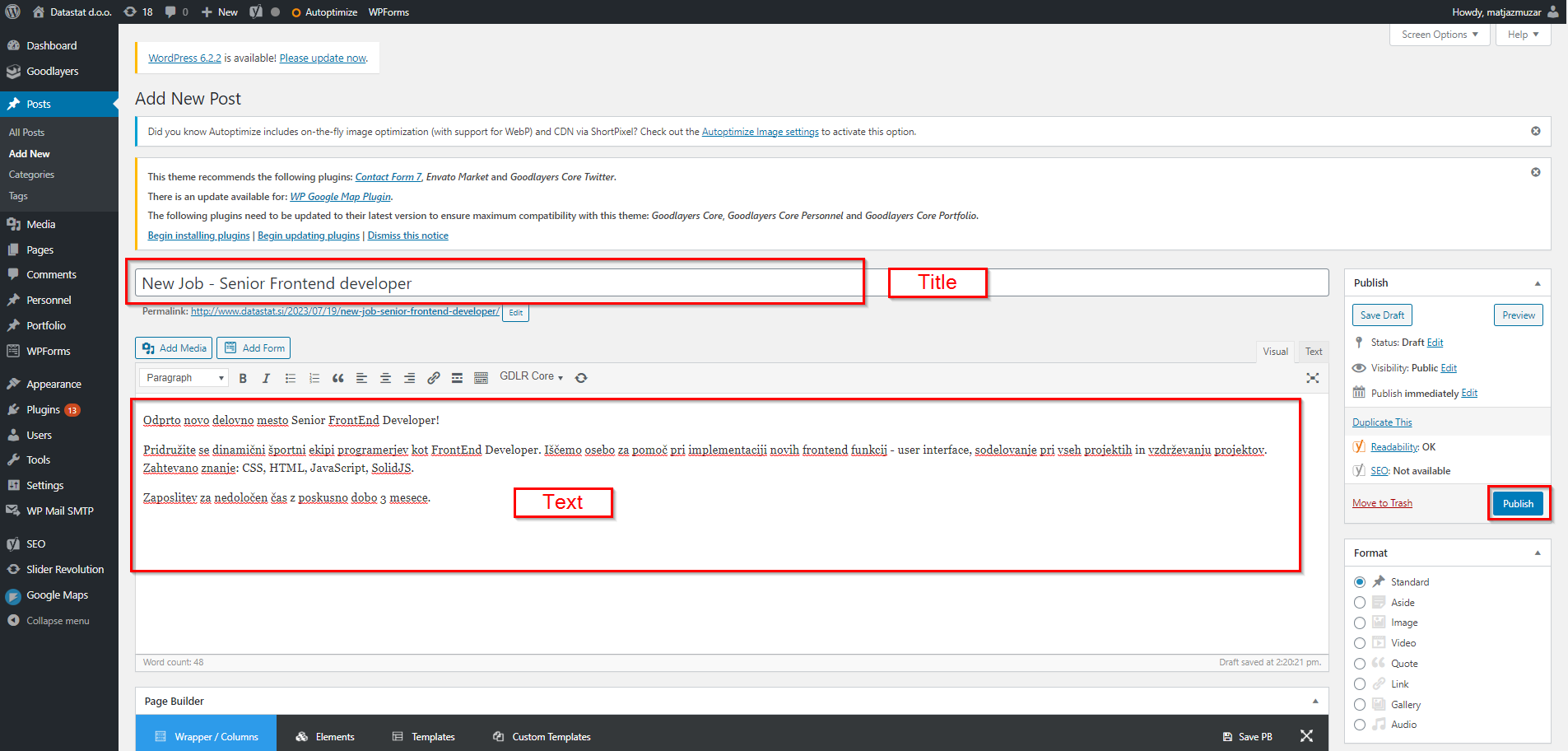Click the Publish button
Viewport: 1568px width, 751px height.
(1518, 504)
